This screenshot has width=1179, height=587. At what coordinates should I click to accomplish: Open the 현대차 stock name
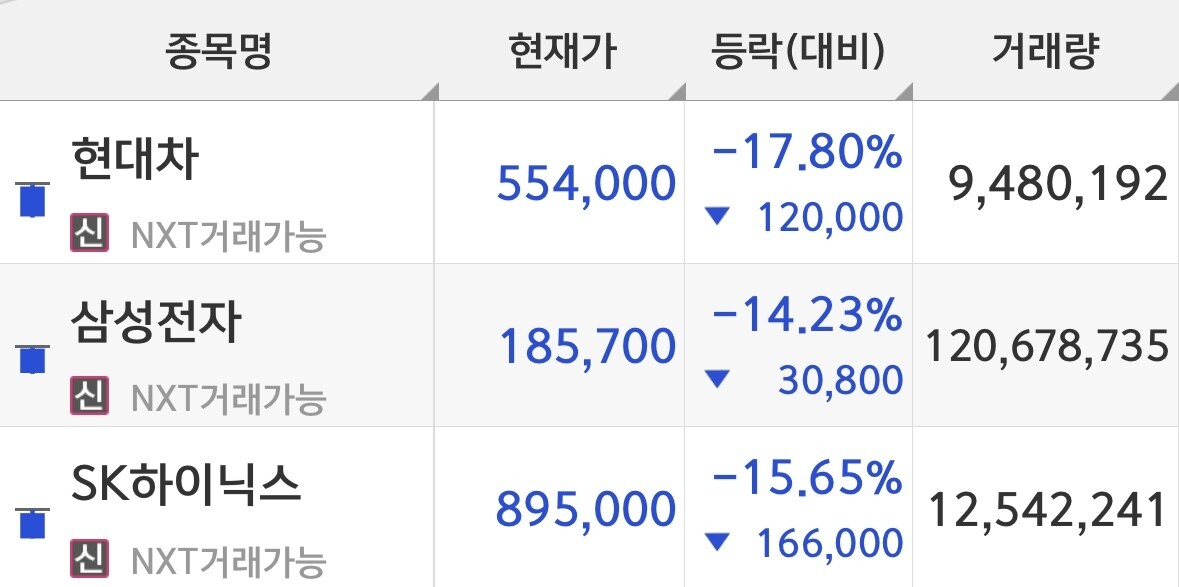135,159
